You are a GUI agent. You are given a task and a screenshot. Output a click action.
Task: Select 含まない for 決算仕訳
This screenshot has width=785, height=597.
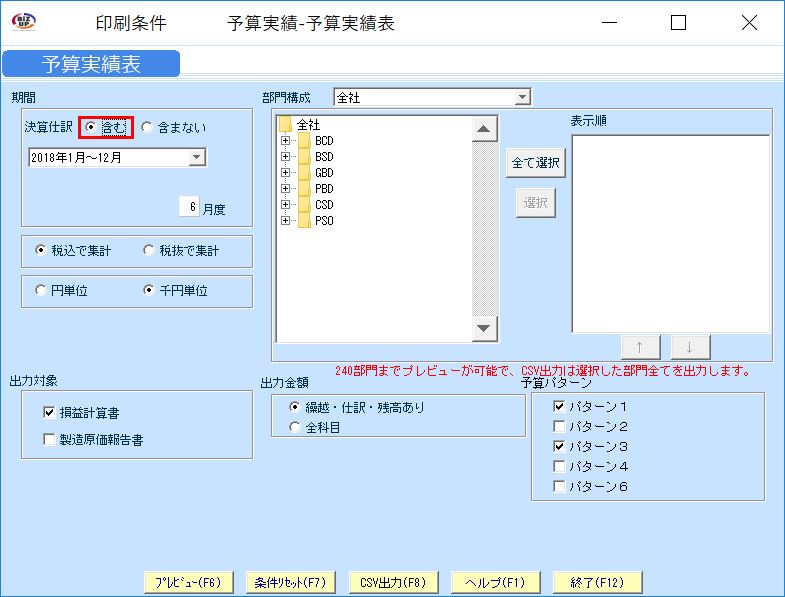147,127
